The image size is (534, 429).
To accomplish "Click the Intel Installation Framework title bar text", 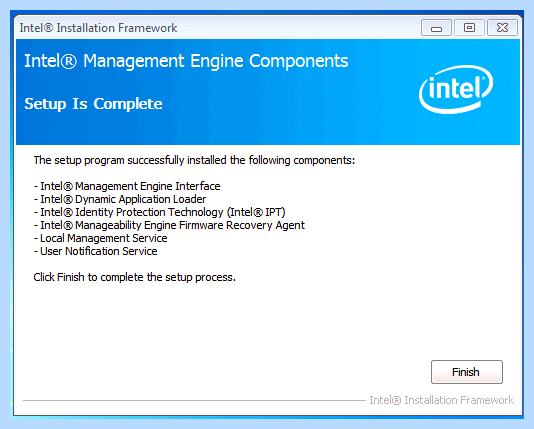I will [x=98, y=28].
